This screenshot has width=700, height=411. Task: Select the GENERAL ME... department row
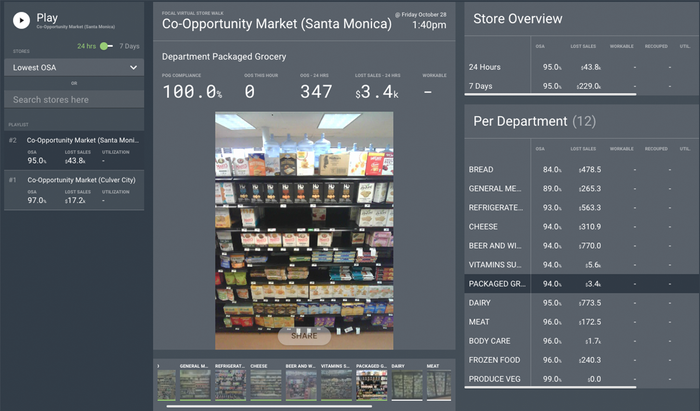tap(582, 188)
